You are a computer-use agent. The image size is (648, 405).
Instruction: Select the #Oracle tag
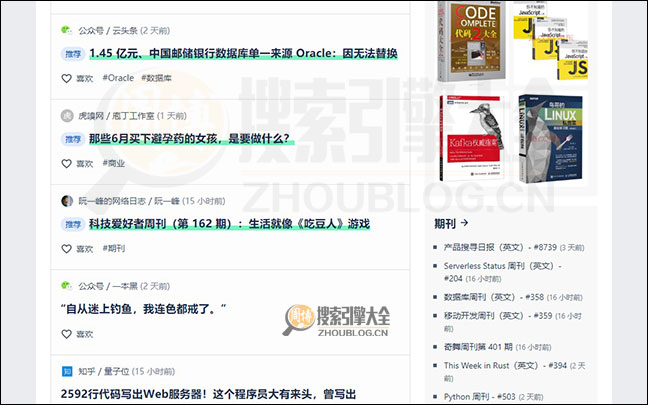point(118,78)
